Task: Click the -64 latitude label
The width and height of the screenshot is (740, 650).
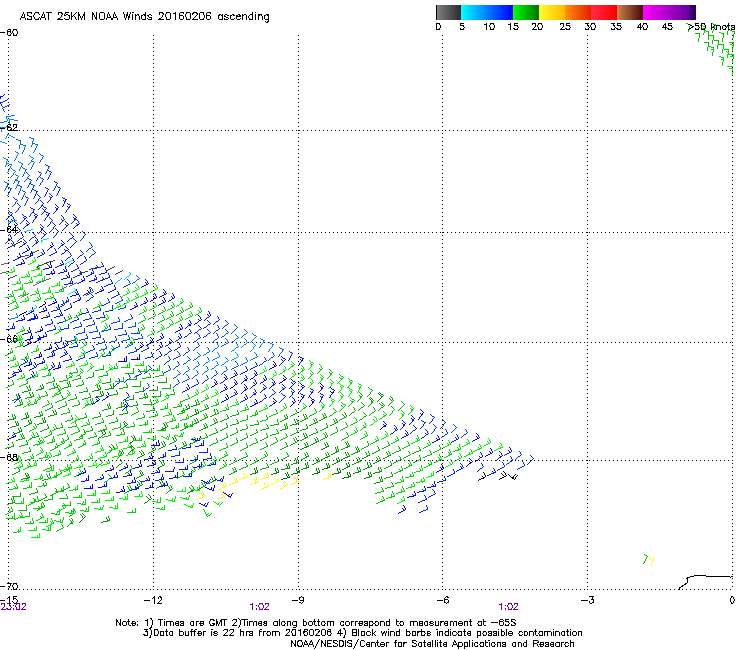Action: click(9, 229)
